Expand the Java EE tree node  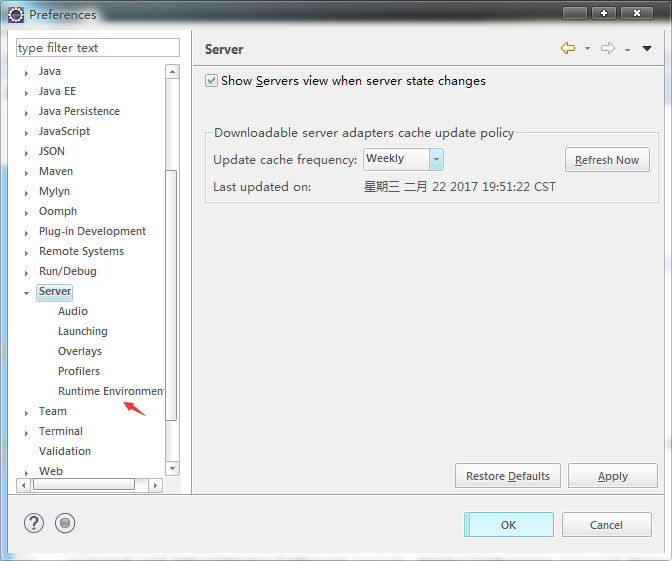(x=27, y=93)
